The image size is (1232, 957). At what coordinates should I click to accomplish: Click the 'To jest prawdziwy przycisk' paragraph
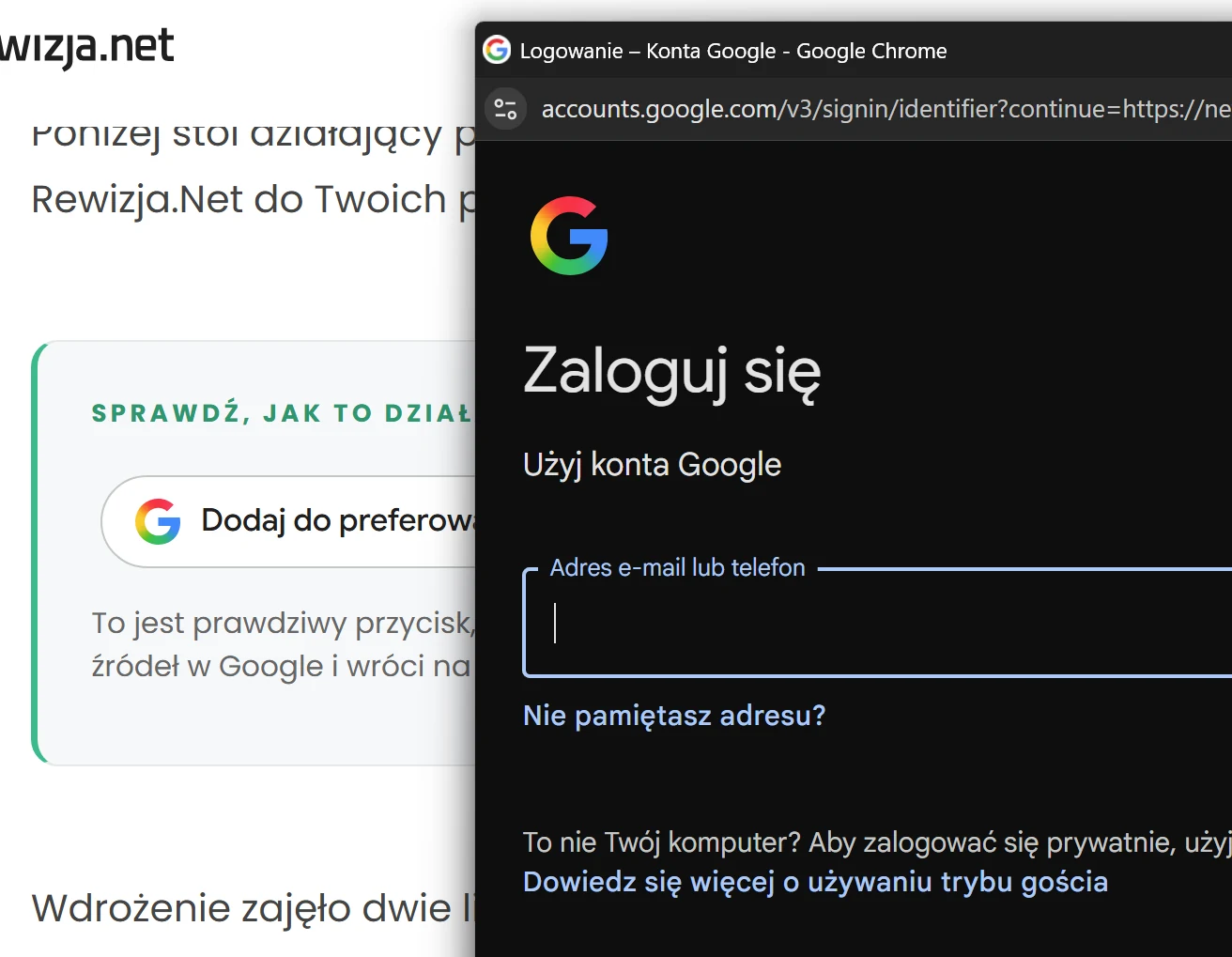click(x=283, y=644)
